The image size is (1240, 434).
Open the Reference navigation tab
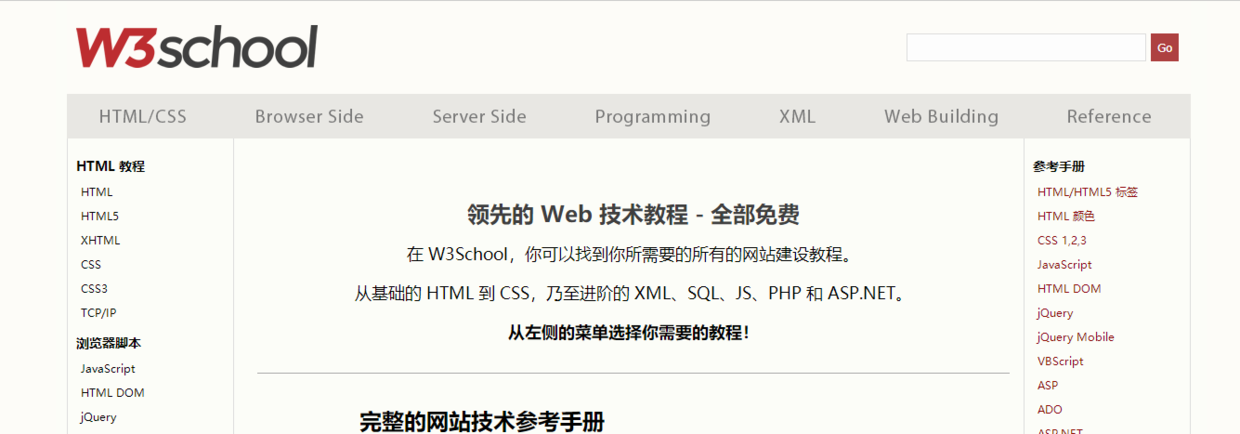click(1109, 116)
